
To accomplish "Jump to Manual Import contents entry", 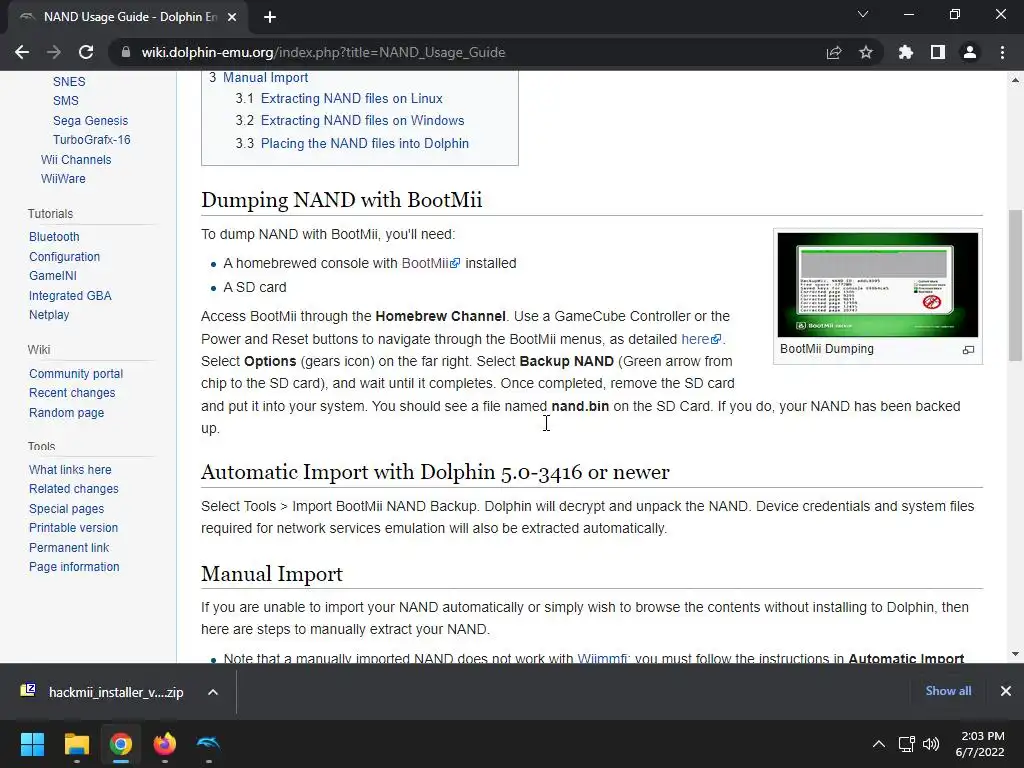I will [x=265, y=77].
